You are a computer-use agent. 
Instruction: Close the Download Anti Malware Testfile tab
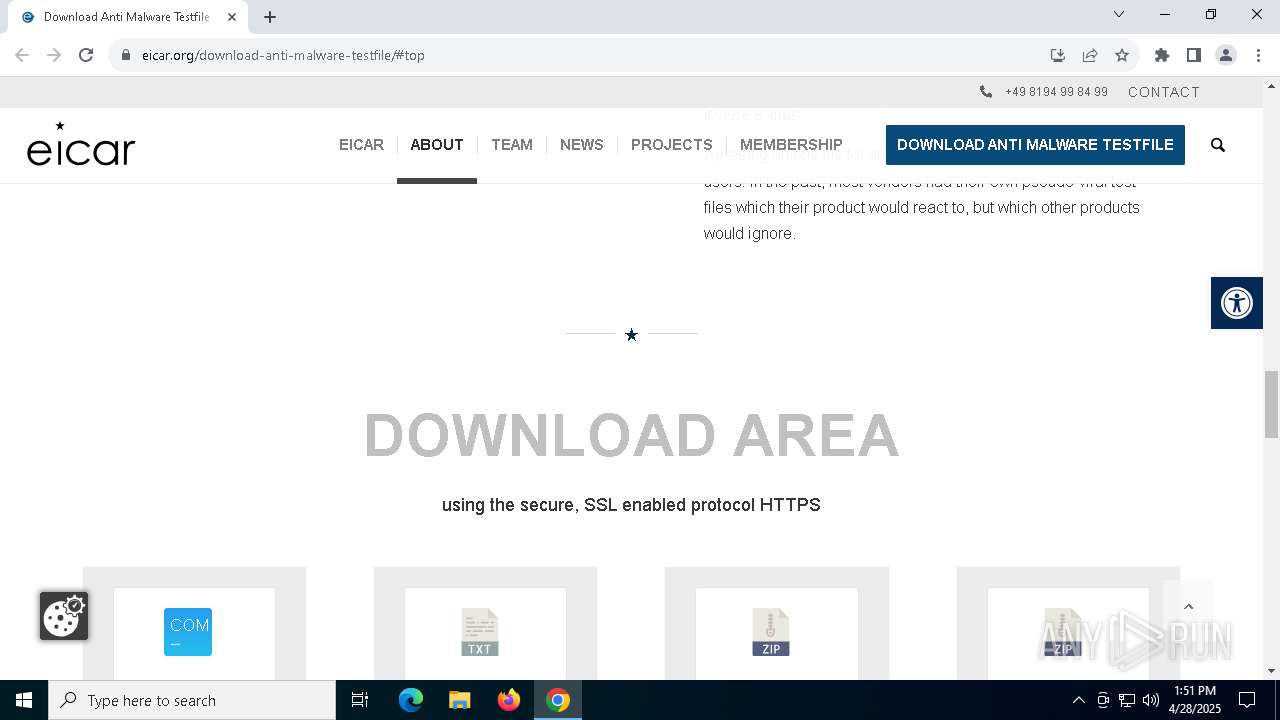click(x=232, y=17)
